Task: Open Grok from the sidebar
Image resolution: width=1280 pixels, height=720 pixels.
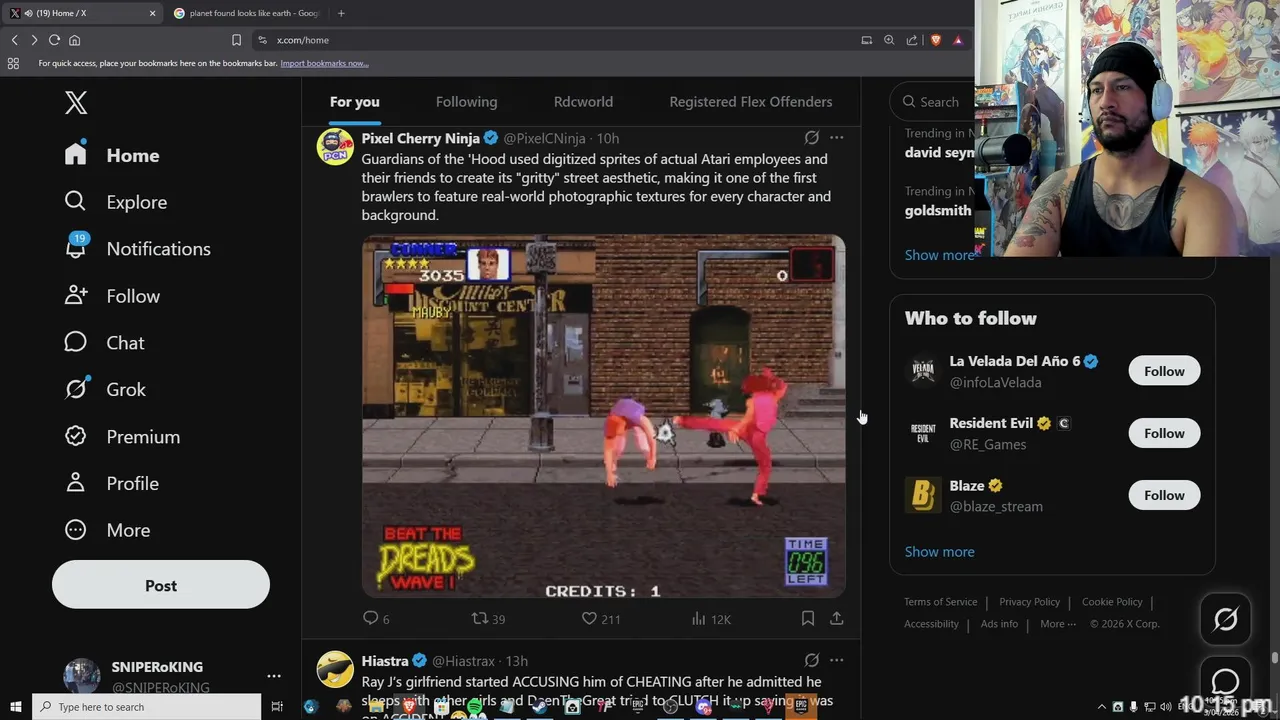Action: coord(105,389)
